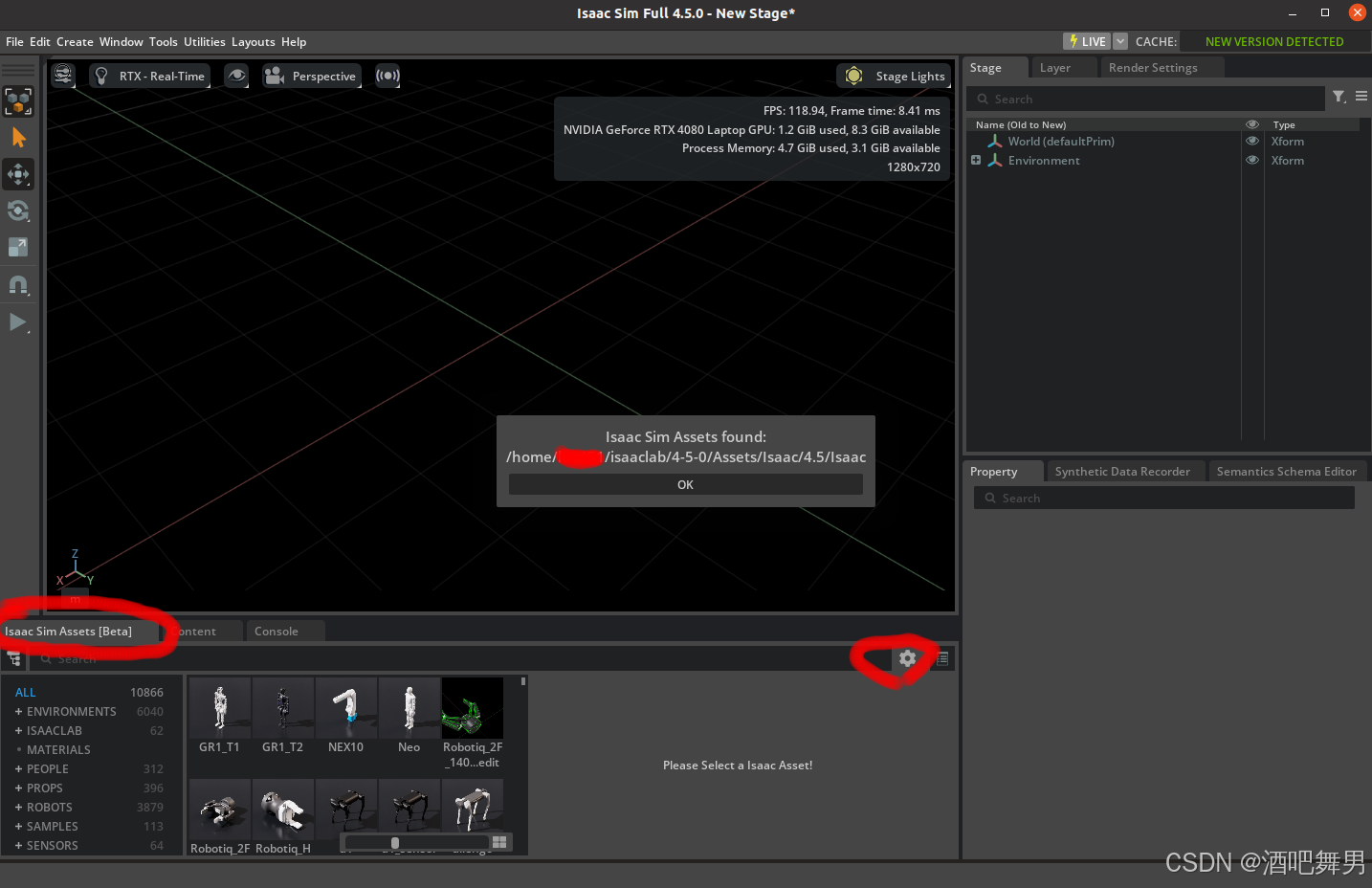Open the selection mode tool
Screen dimensions: 1372x888
[x=18, y=101]
